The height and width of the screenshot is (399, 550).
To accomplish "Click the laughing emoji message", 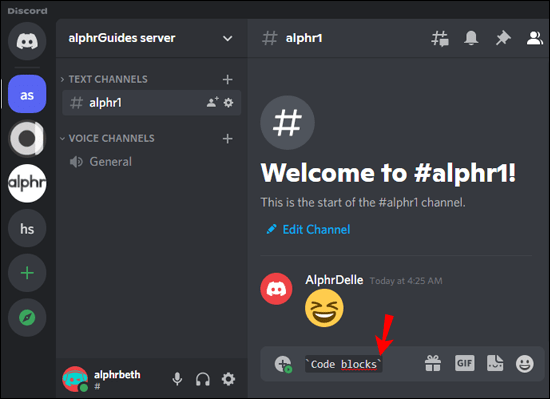I will tap(324, 308).
